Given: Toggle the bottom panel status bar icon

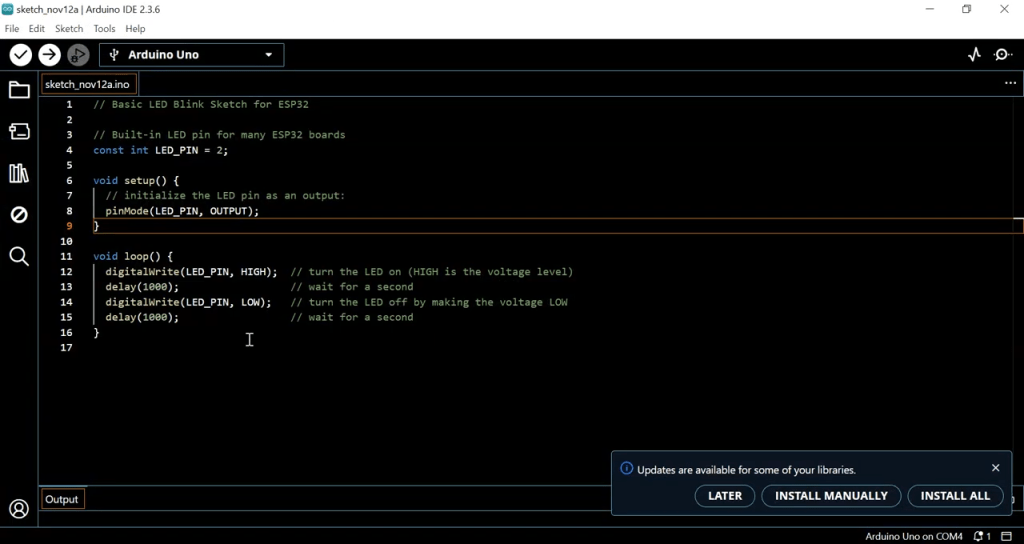Looking at the screenshot, I should pos(1006,536).
